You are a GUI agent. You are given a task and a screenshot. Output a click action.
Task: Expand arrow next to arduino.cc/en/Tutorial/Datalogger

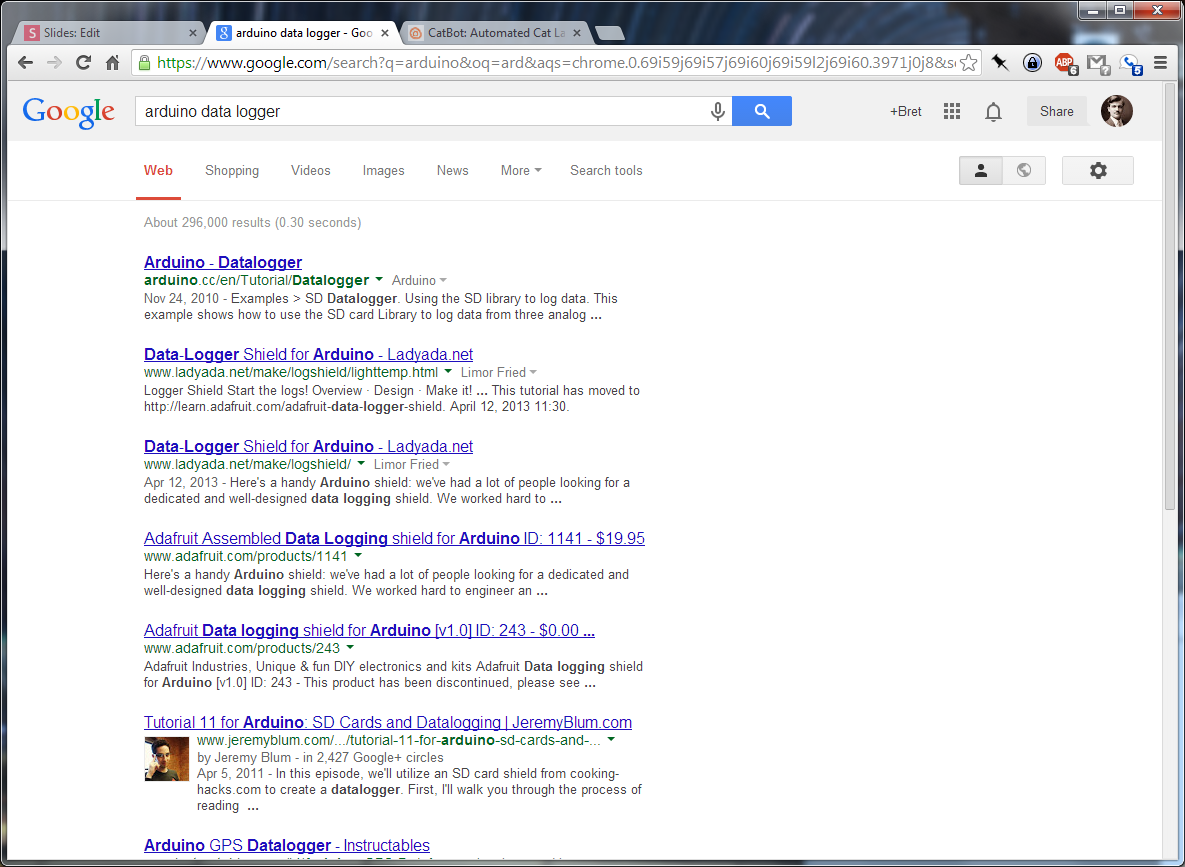point(379,280)
